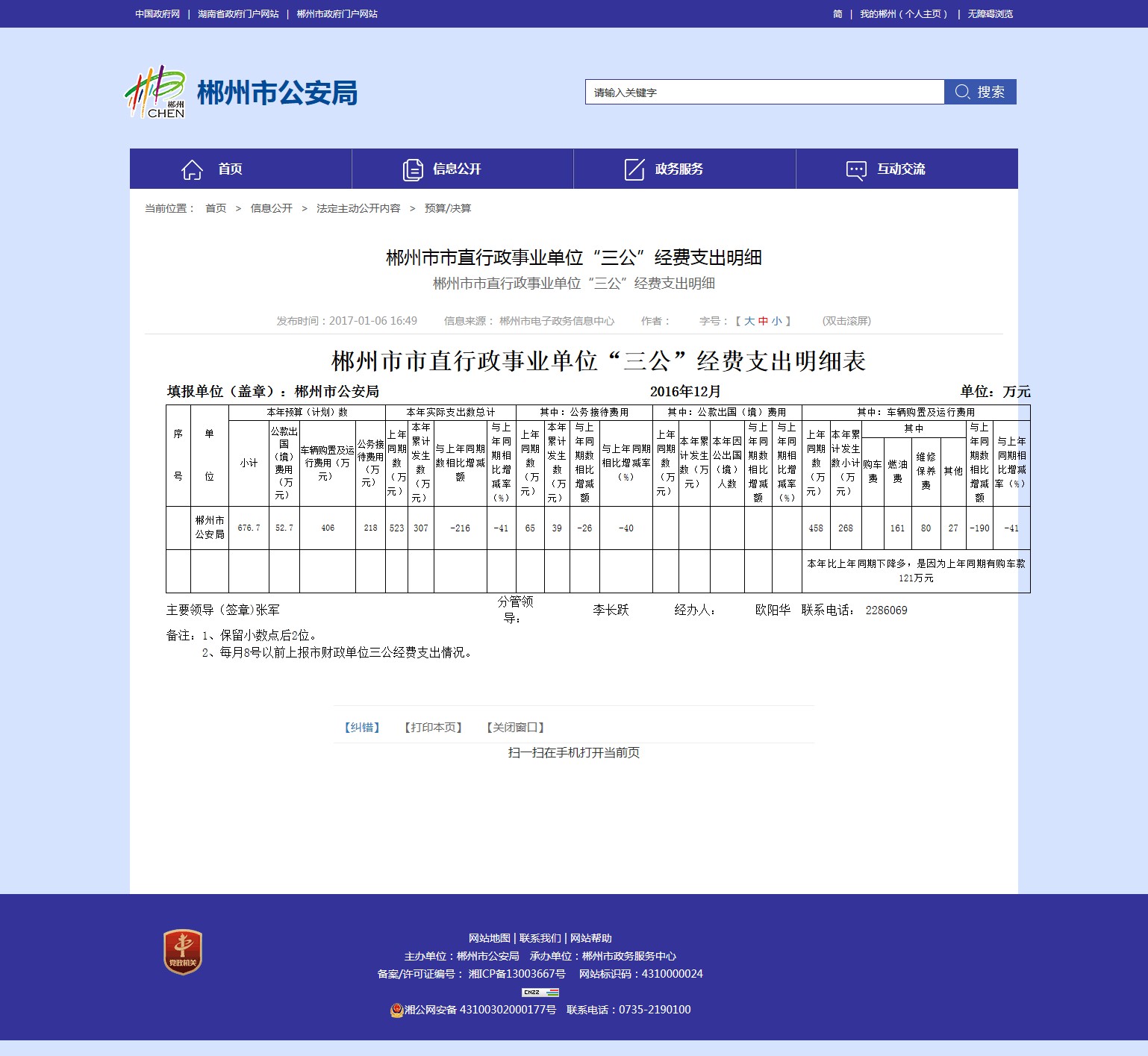Click the police badge icon by 湘公网安备

pyautogui.click(x=396, y=1010)
